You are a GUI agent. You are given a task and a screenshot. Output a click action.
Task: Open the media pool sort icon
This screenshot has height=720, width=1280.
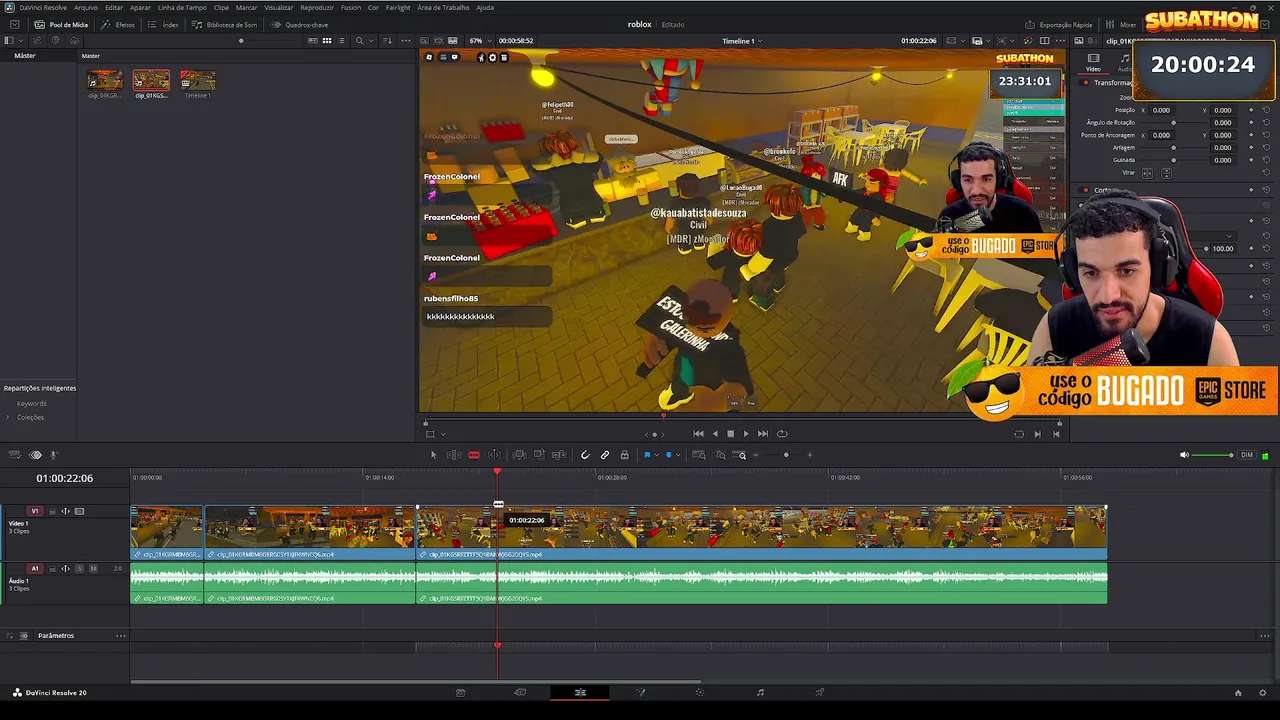tap(388, 41)
